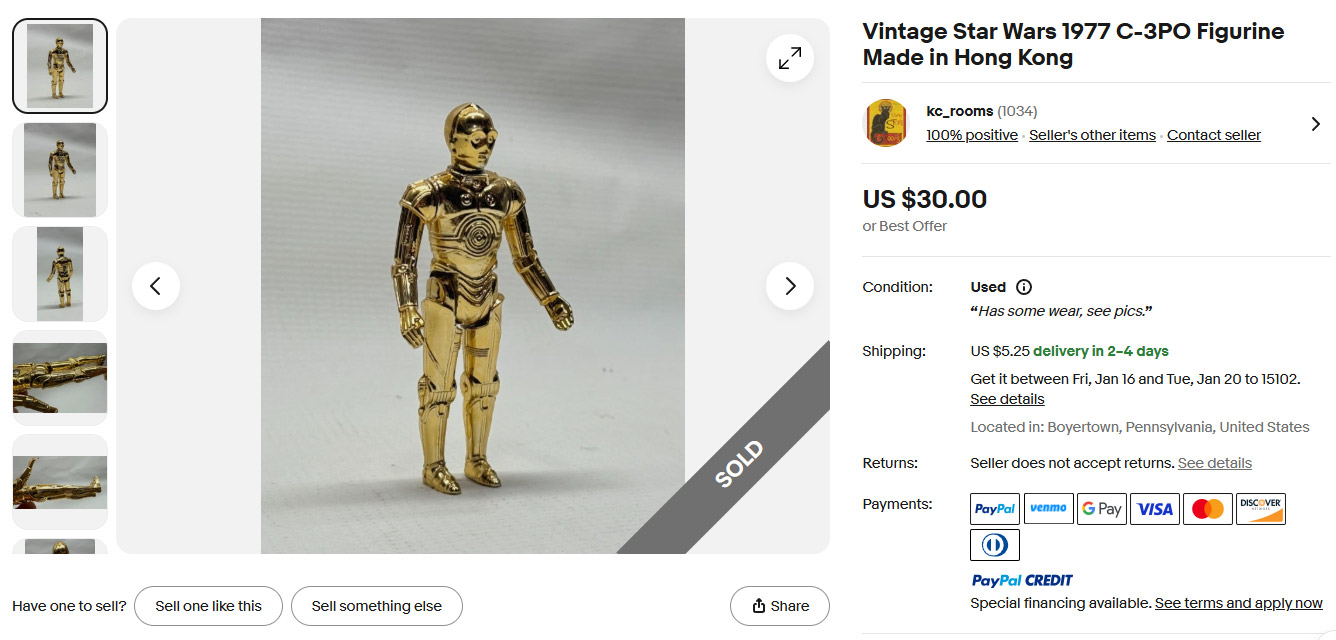Go to next product image arrow
The image size is (1336, 640).
pos(790,286)
